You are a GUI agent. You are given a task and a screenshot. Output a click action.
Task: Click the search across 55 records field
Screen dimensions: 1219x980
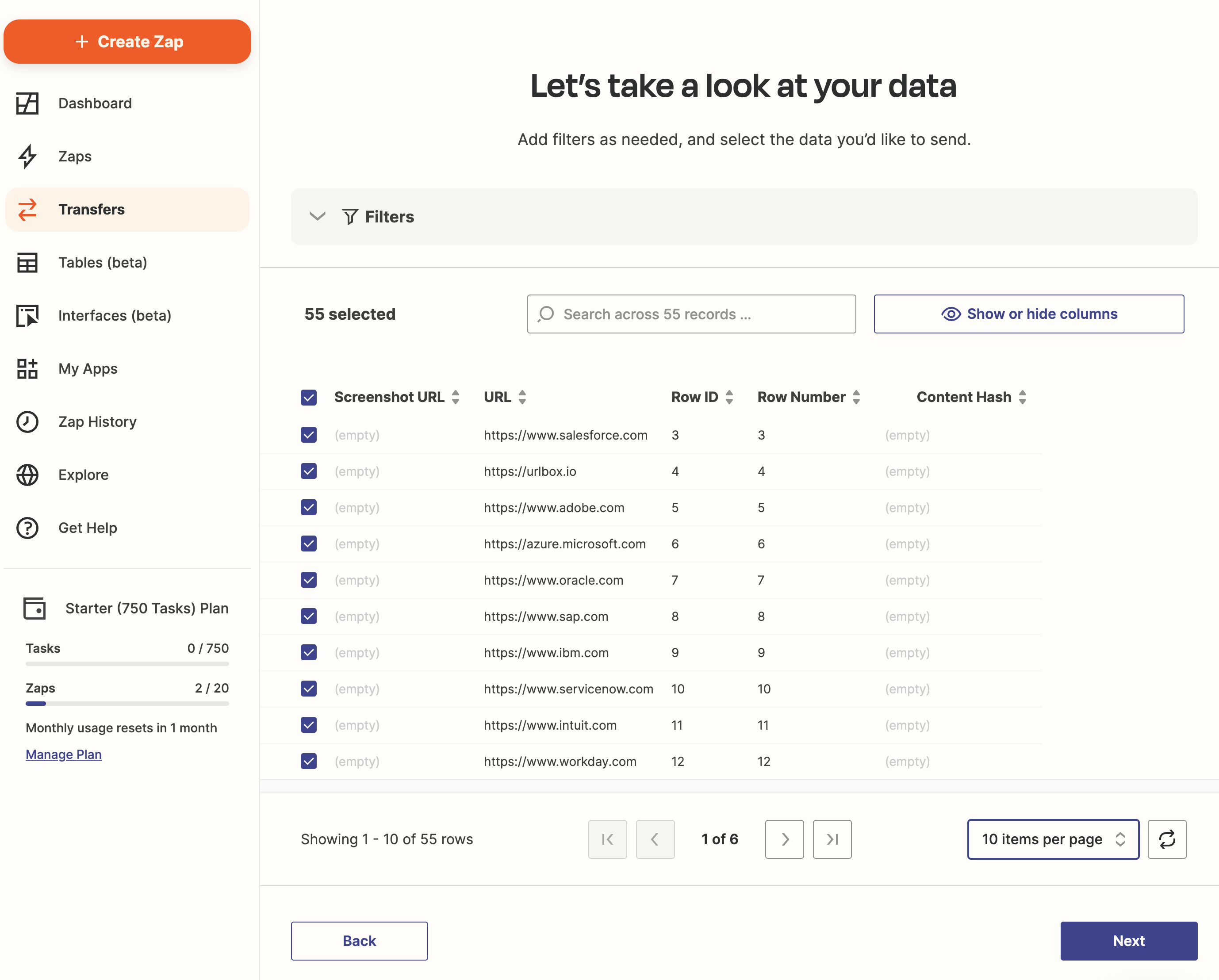(x=691, y=314)
